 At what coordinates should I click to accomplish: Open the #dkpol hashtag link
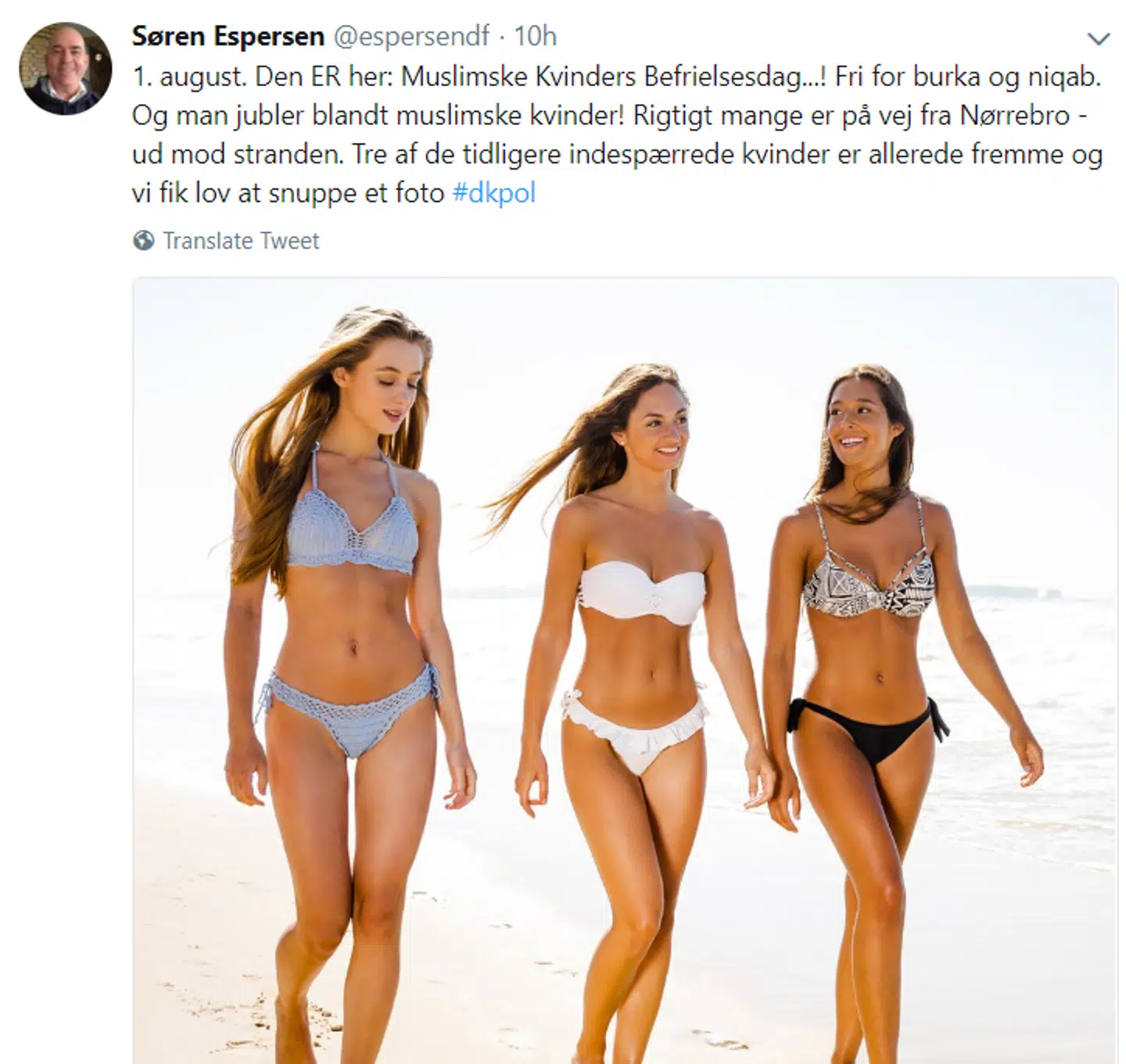tap(494, 193)
